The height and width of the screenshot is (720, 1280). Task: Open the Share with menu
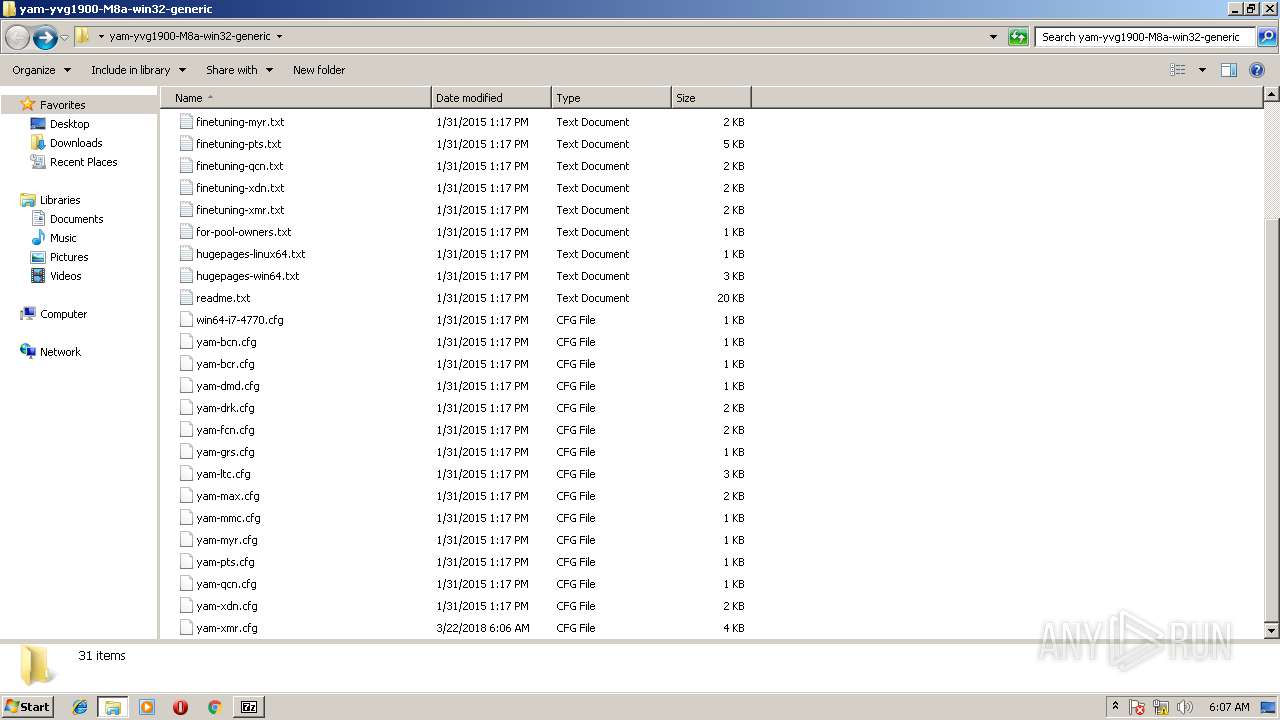[x=239, y=70]
